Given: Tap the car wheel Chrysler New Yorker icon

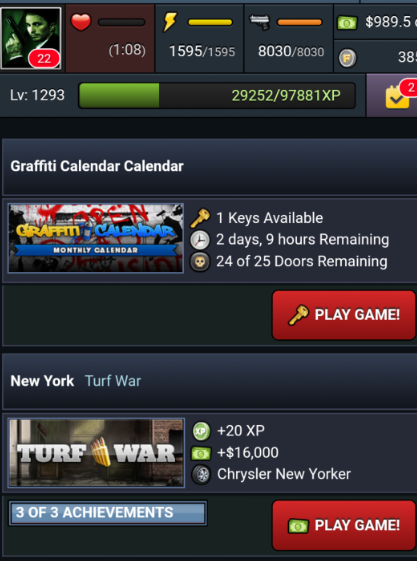Looking at the screenshot, I should (201, 474).
